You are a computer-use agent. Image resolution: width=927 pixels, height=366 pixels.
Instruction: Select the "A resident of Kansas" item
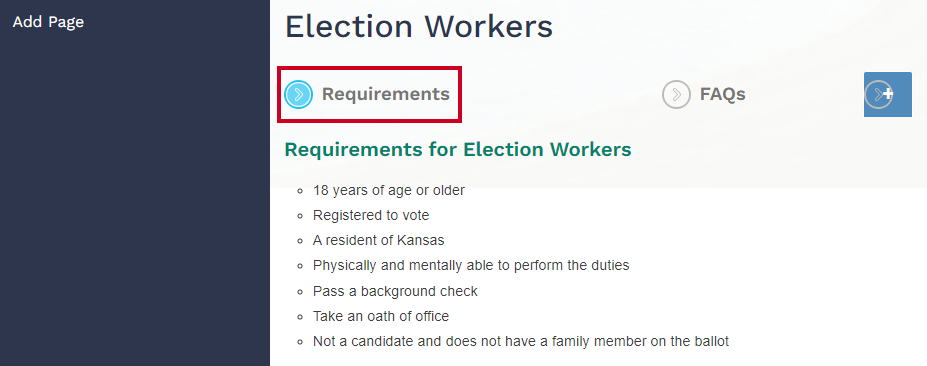coord(378,241)
